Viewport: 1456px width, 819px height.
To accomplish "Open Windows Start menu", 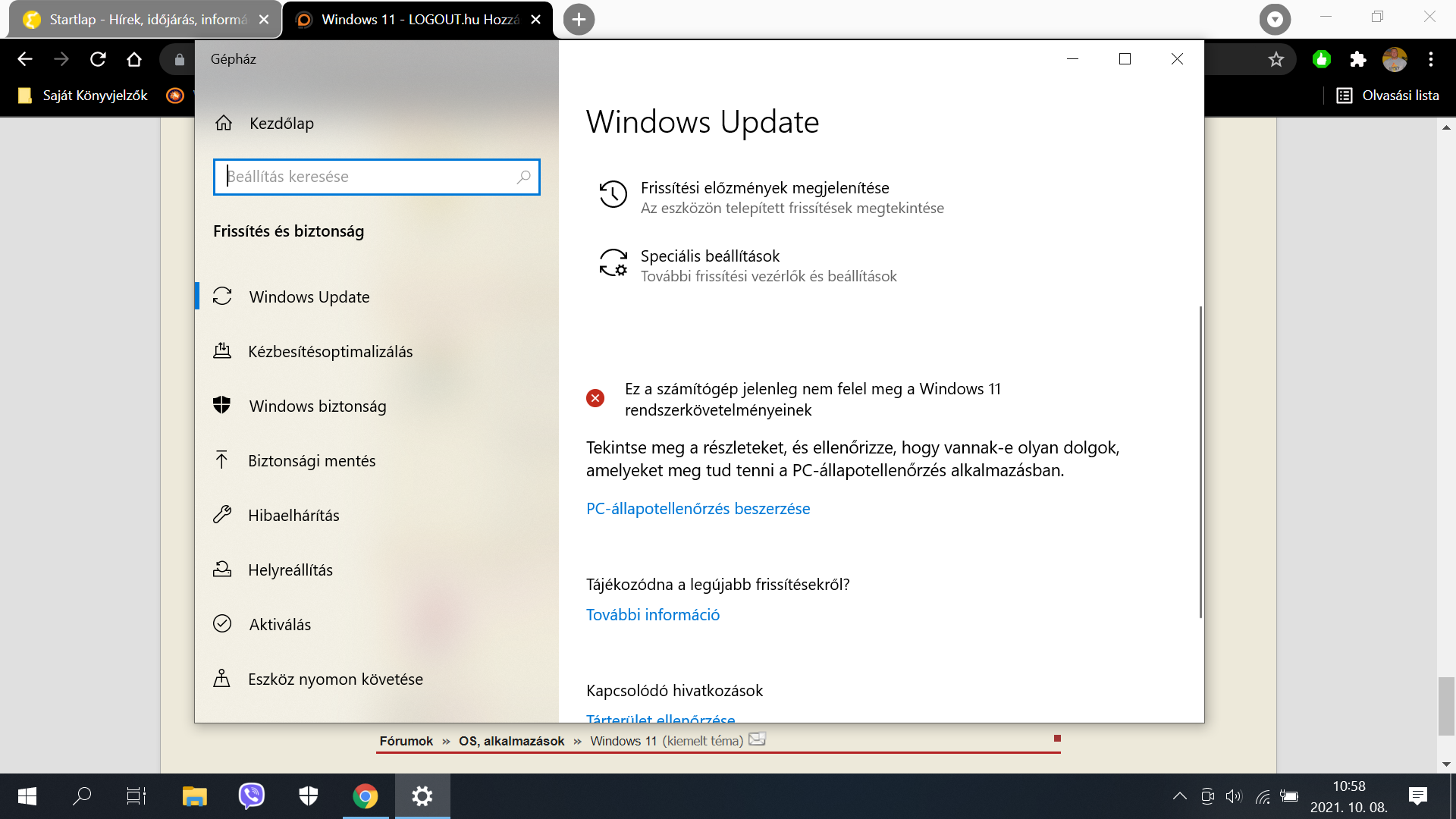I will (x=27, y=796).
